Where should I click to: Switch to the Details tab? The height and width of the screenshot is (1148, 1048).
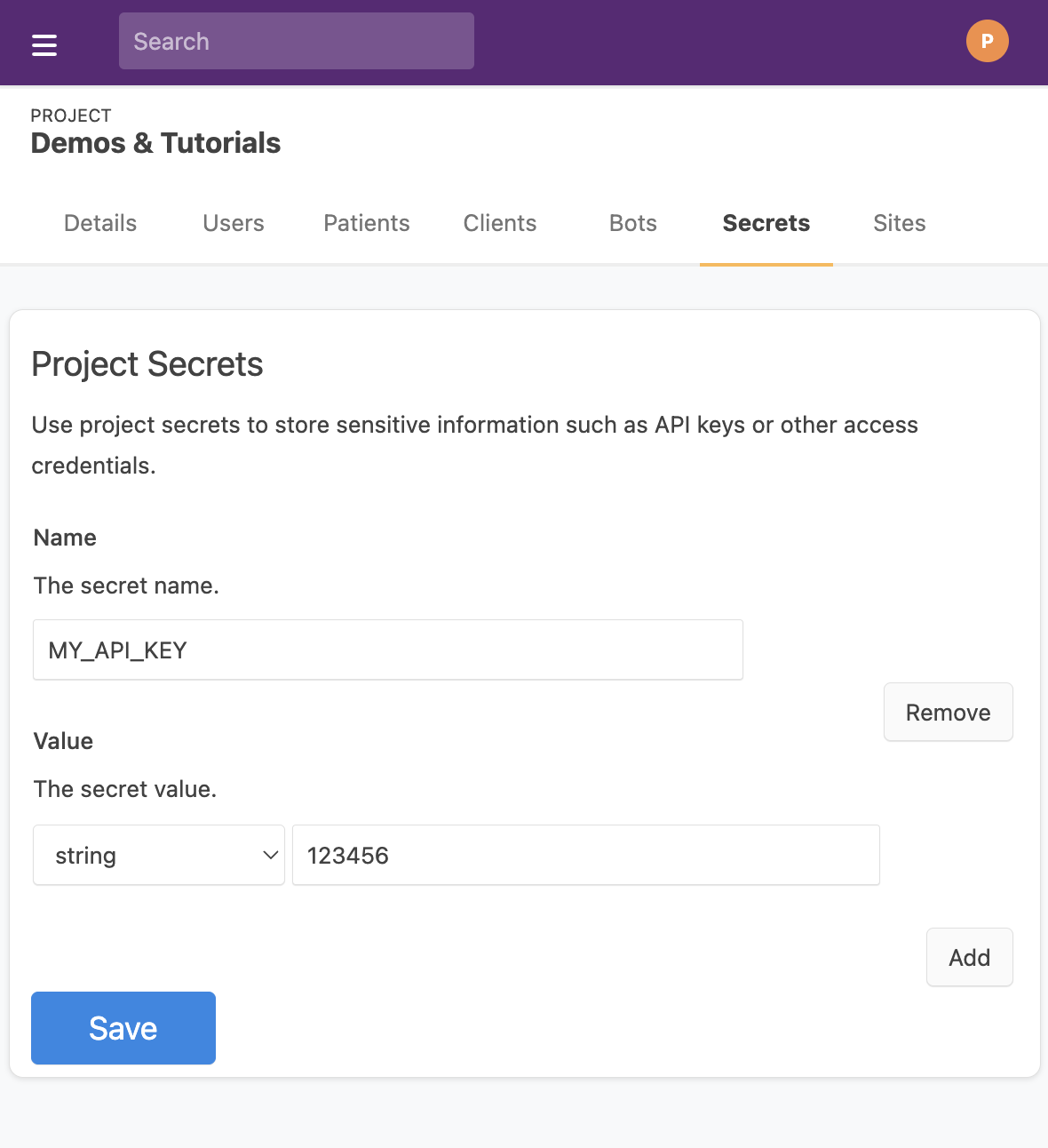tap(99, 223)
